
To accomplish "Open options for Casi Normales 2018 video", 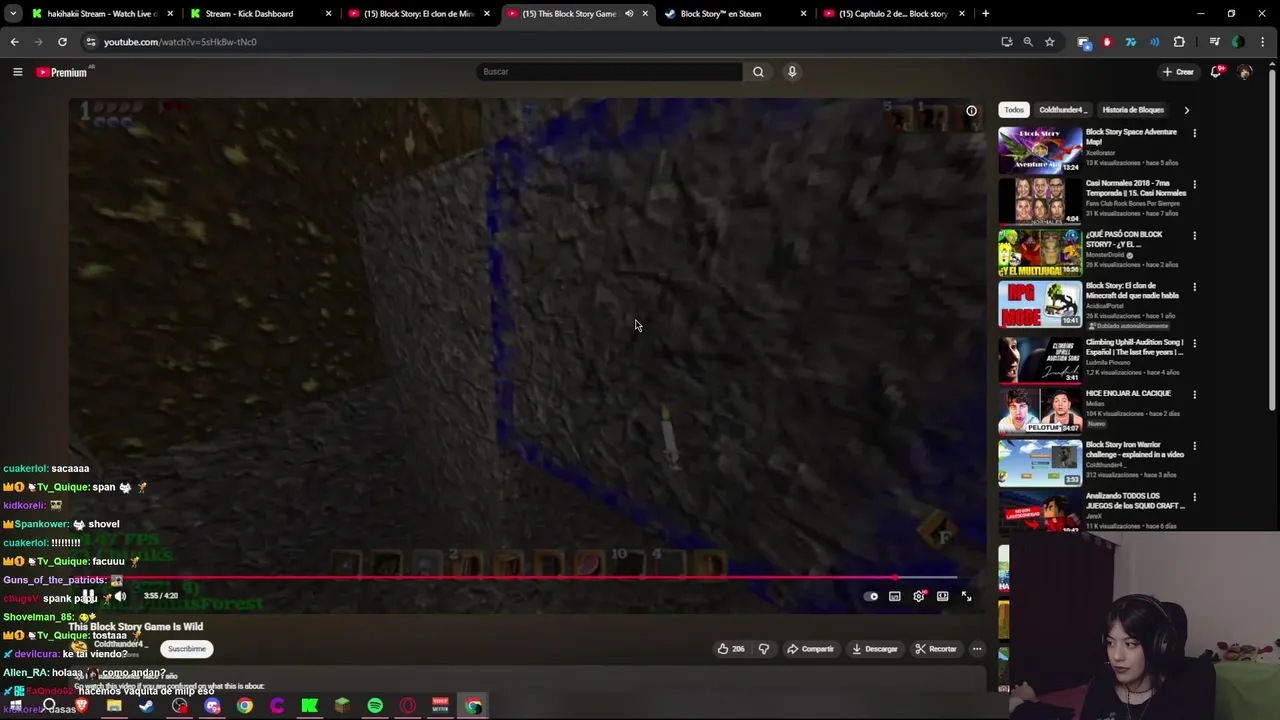I will [1194, 184].
